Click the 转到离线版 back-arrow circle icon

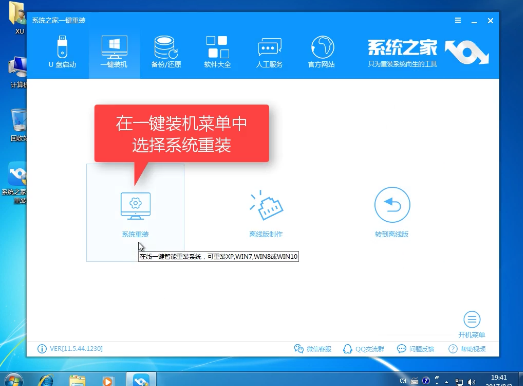click(x=392, y=205)
